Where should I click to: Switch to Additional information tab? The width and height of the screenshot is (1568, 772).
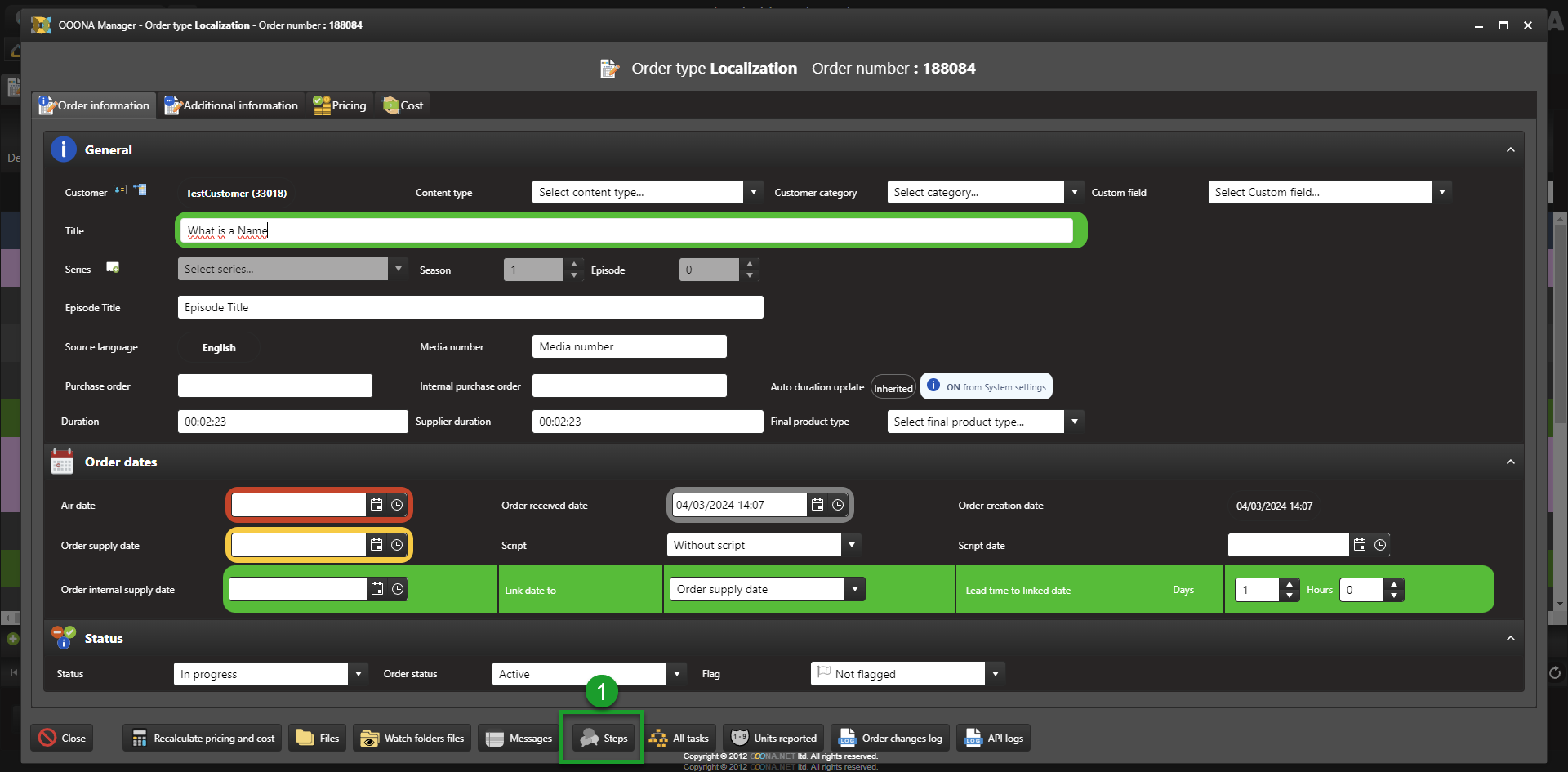(232, 105)
